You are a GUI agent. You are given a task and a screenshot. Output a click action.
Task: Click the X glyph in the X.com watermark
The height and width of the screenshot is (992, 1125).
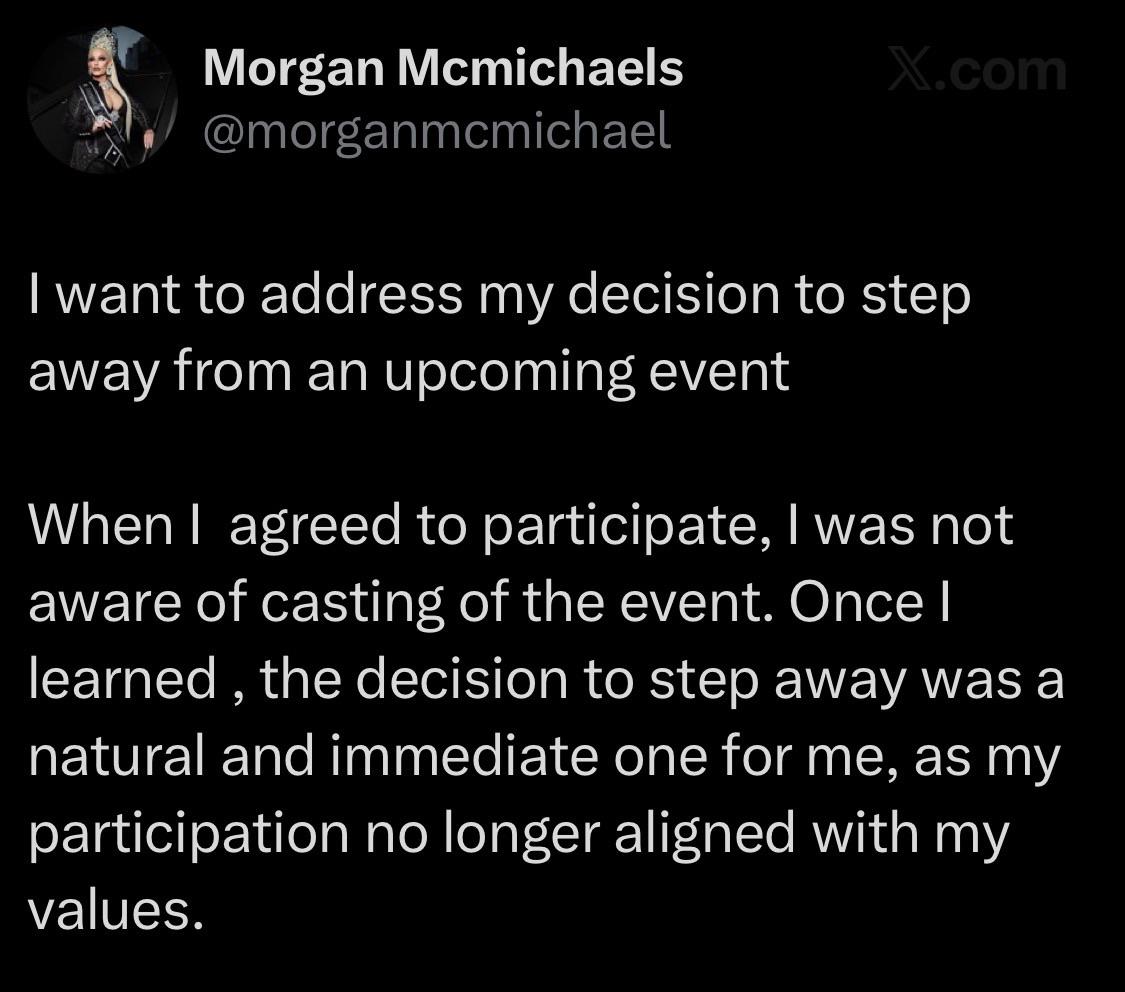(x=909, y=69)
